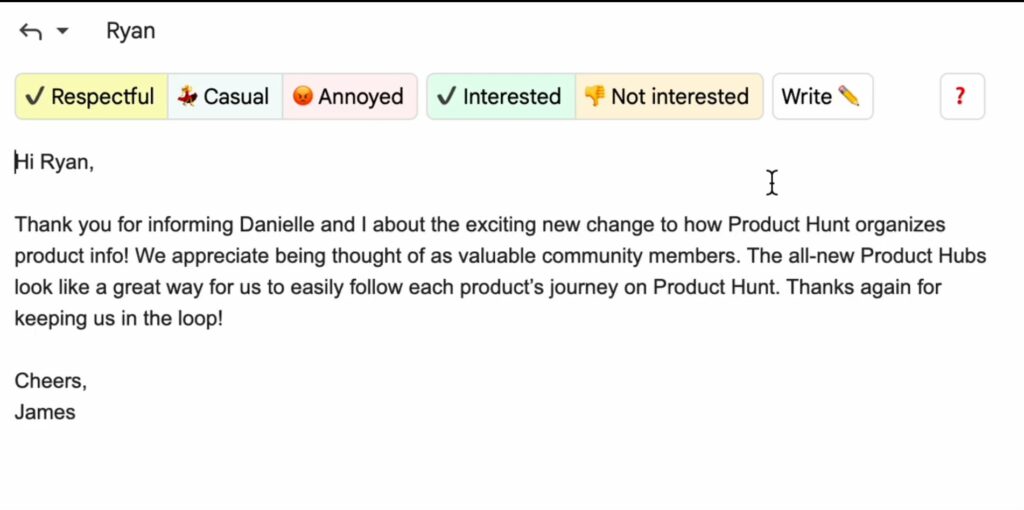Image resolution: width=1024 pixels, height=510 pixels.
Task: Click the Write pencil button
Action: pos(822,97)
